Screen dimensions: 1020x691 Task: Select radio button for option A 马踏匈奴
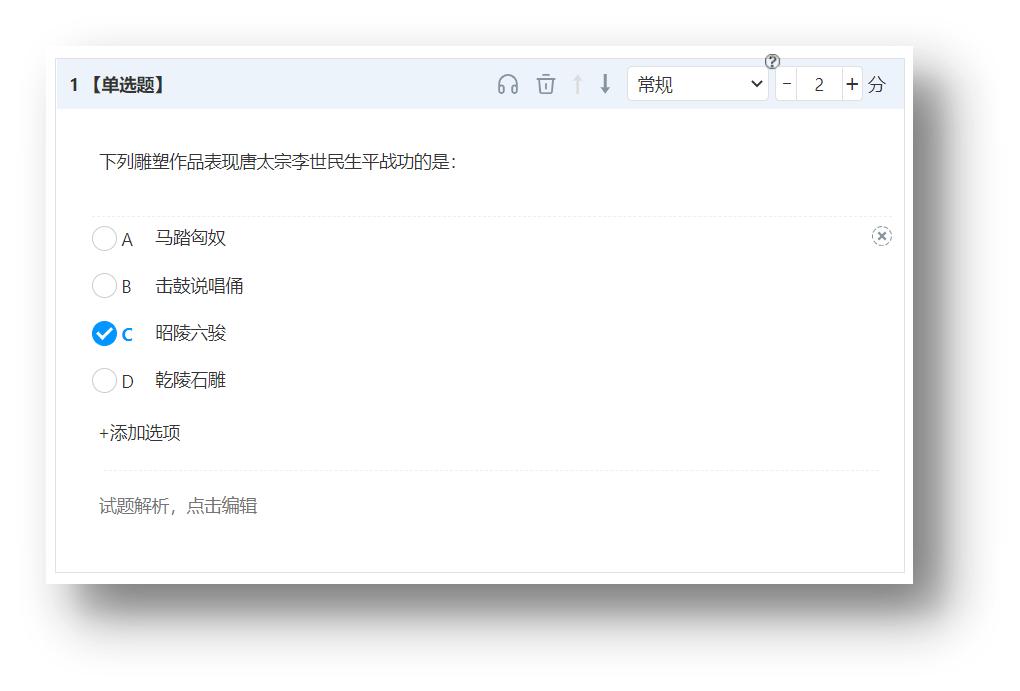(104, 238)
